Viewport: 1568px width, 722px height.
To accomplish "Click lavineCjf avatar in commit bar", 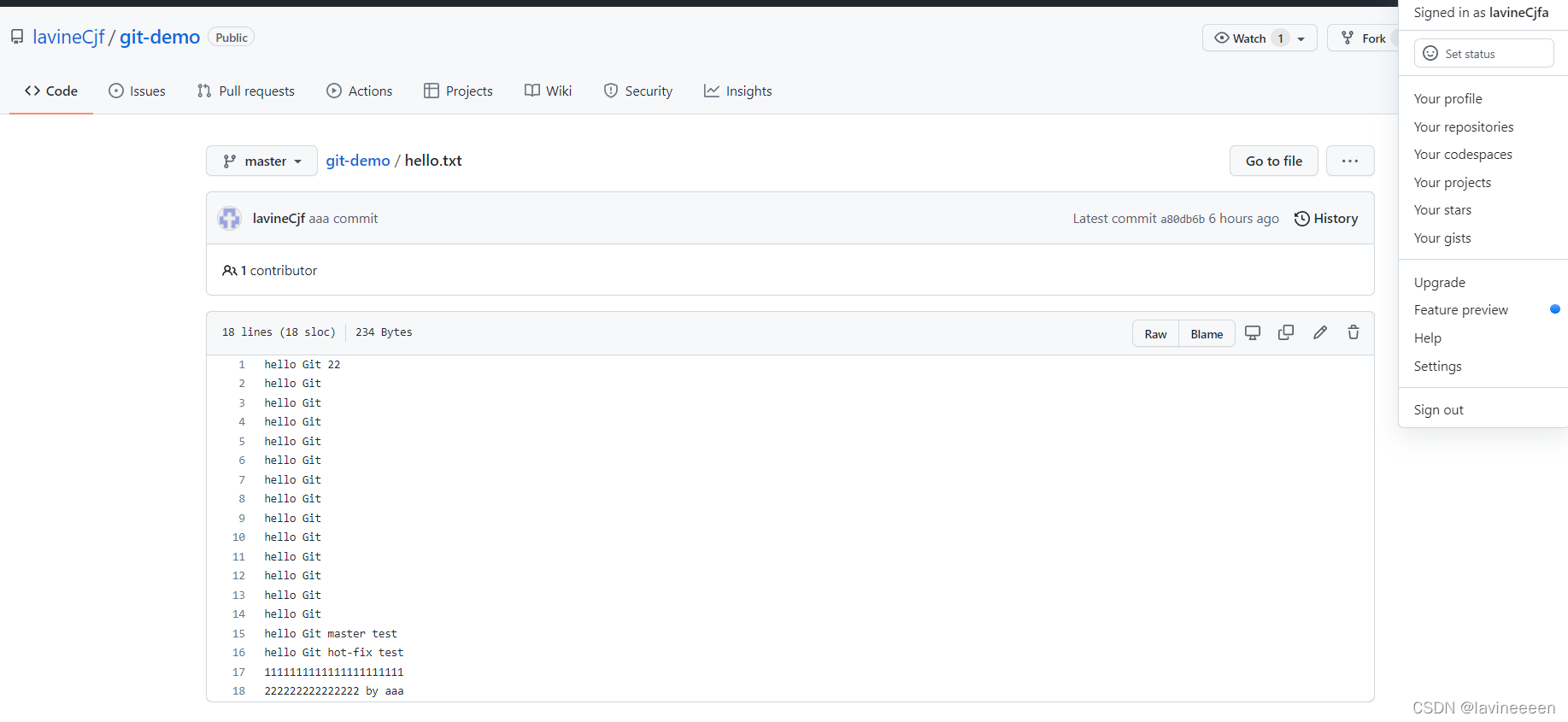I will [230, 219].
